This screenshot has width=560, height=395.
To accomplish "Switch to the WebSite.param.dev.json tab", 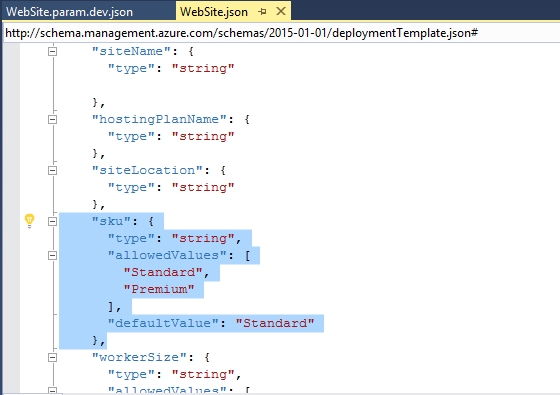I will [x=69, y=12].
